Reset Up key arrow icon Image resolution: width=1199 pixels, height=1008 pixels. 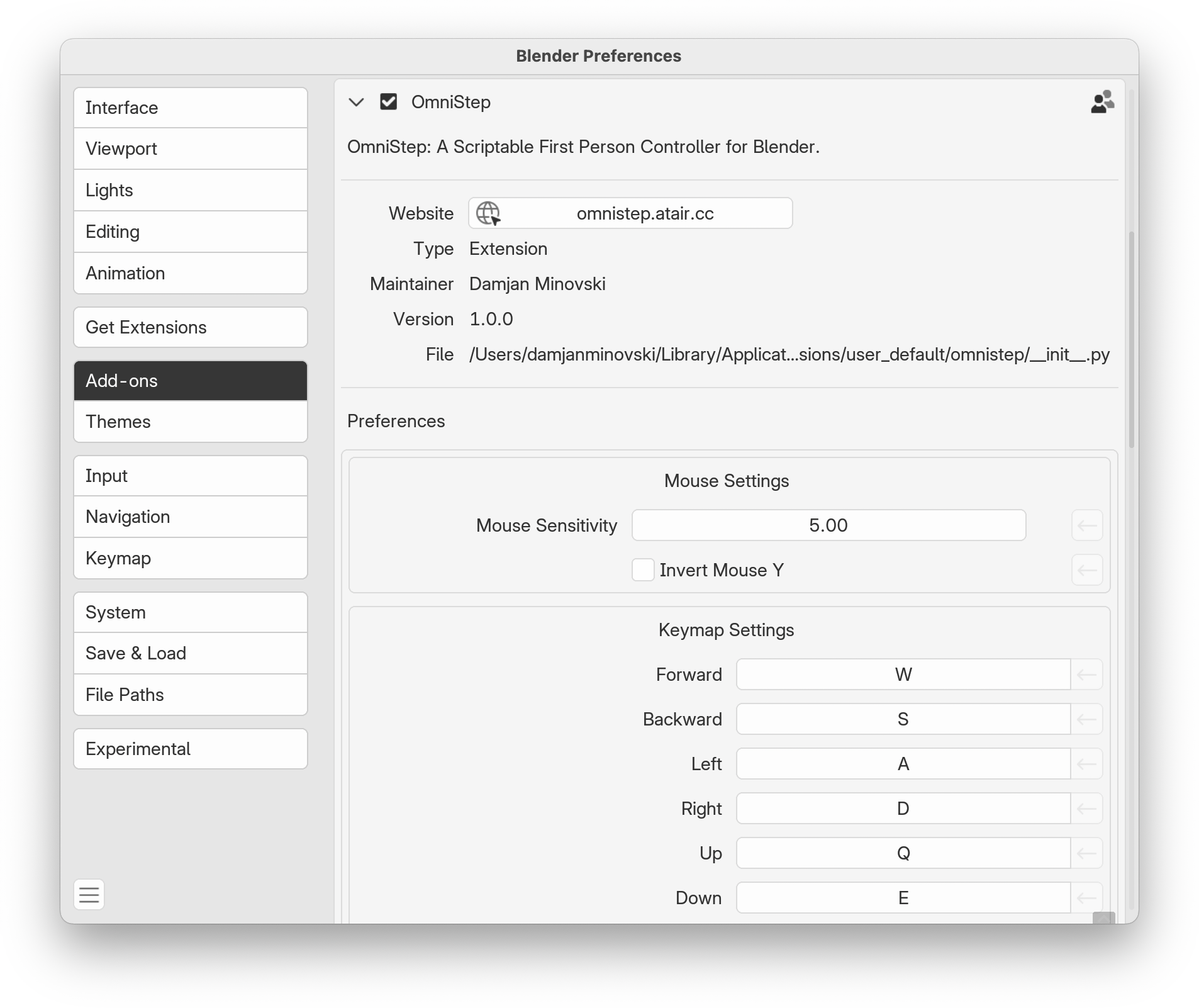1087,853
